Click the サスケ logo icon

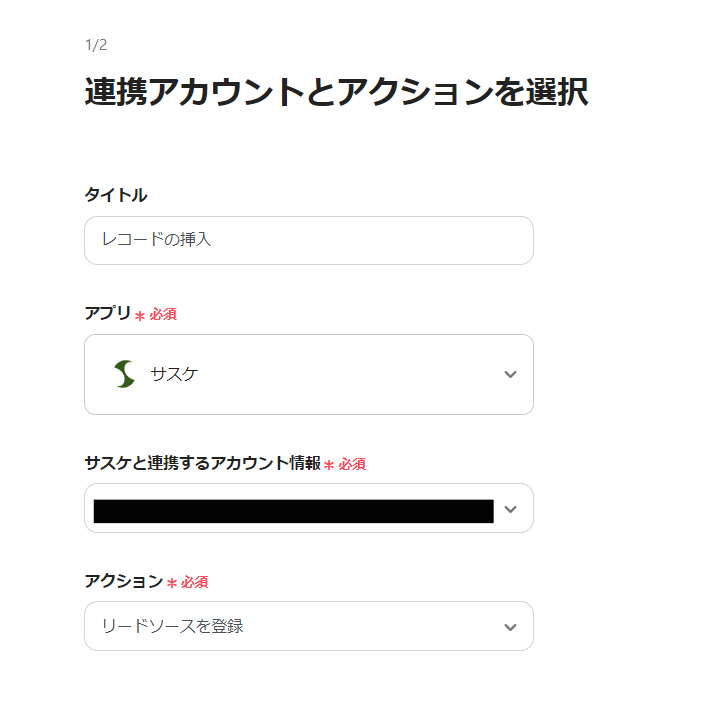[x=124, y=374]
